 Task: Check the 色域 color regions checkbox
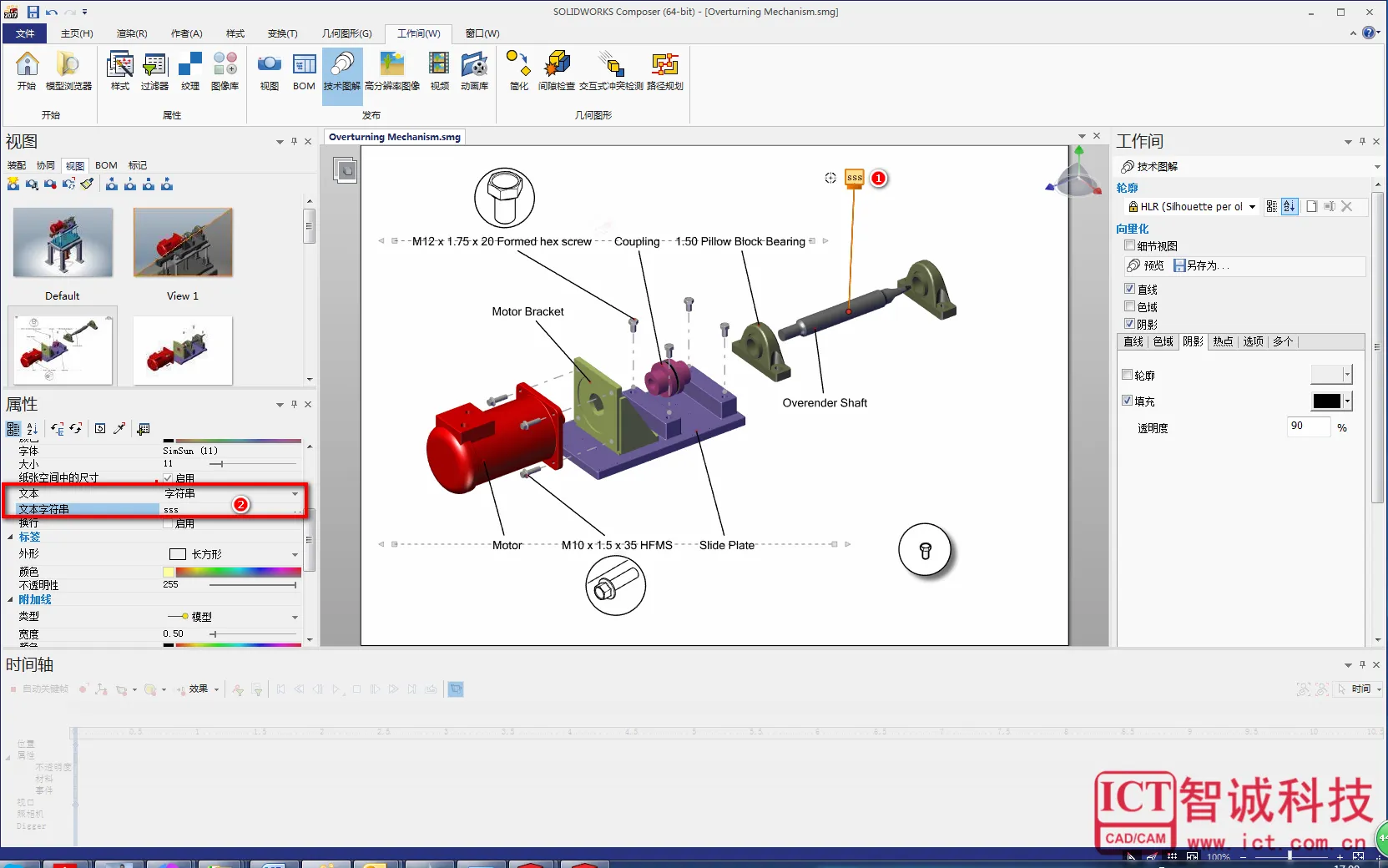[x=1129, y=306]
